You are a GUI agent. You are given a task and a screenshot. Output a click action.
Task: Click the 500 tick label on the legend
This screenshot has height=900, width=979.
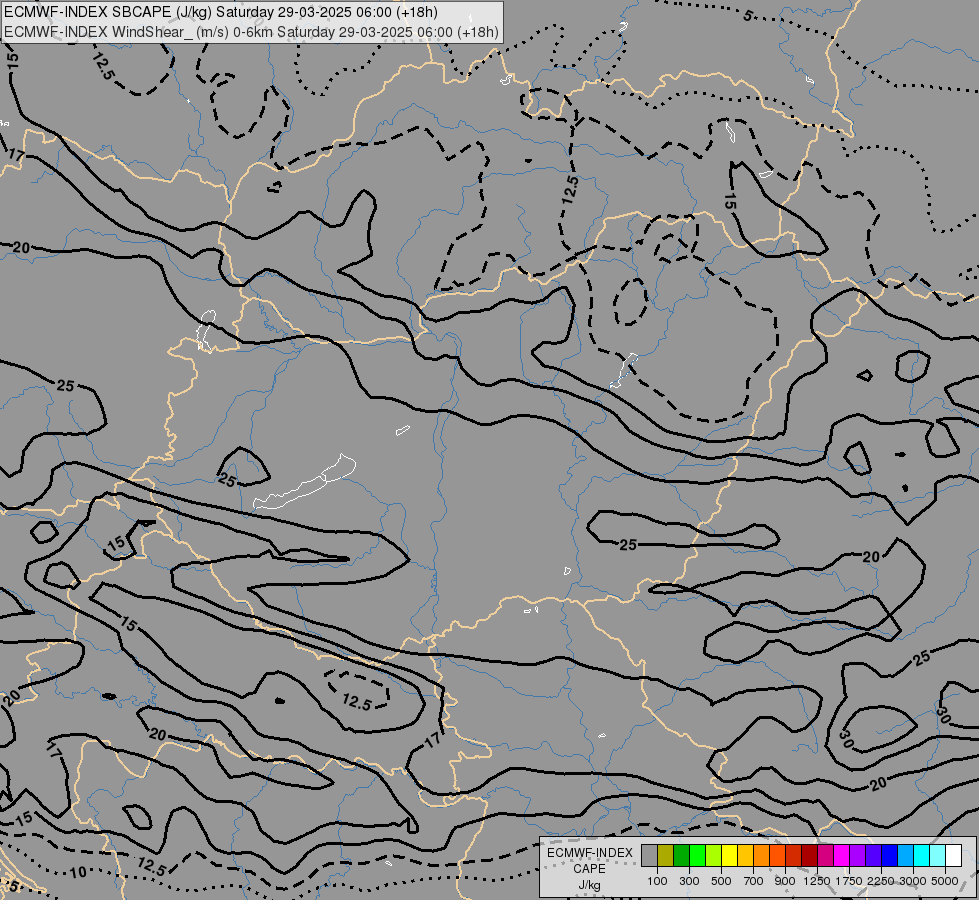[x=721, y=881]
